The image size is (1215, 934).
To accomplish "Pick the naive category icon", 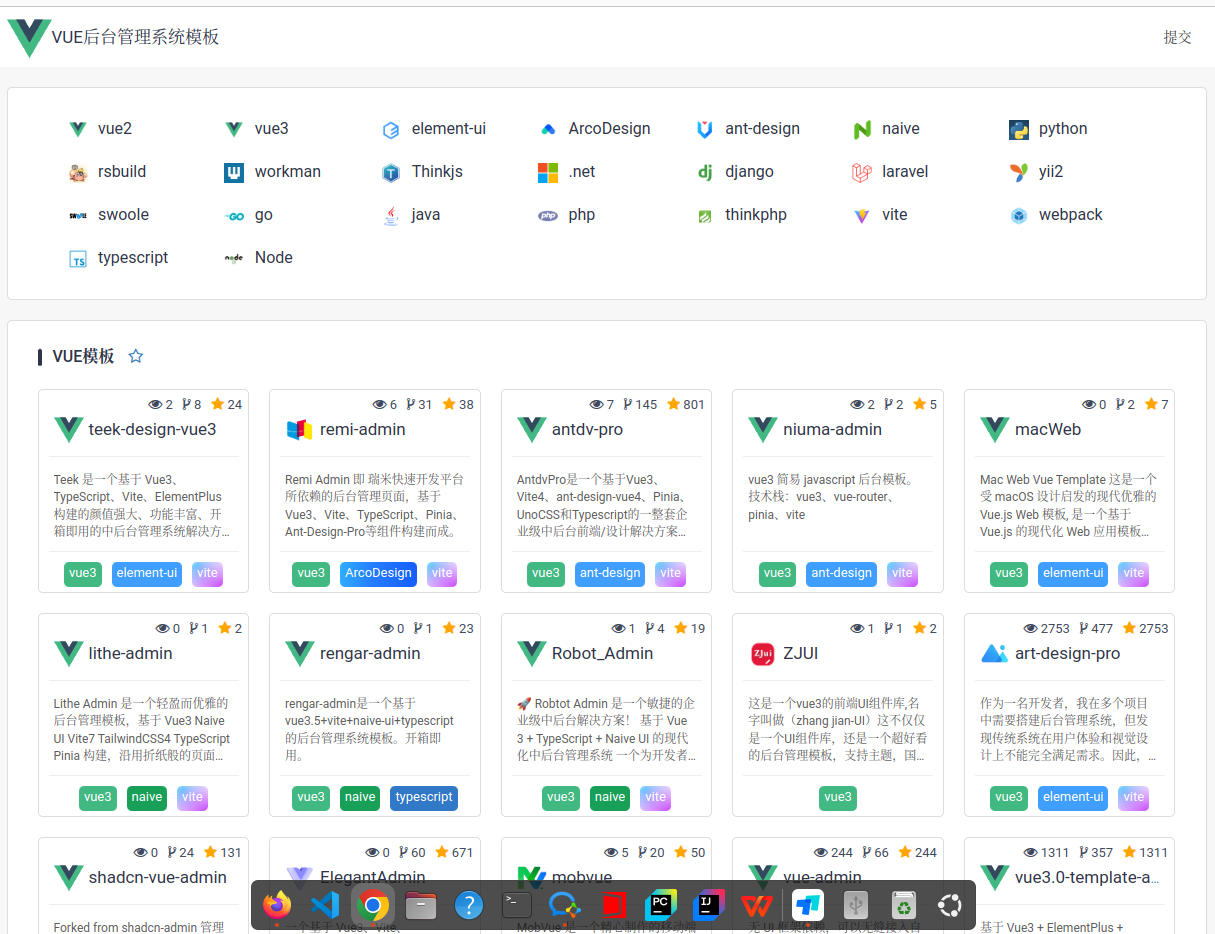I will tap(862, 129).
